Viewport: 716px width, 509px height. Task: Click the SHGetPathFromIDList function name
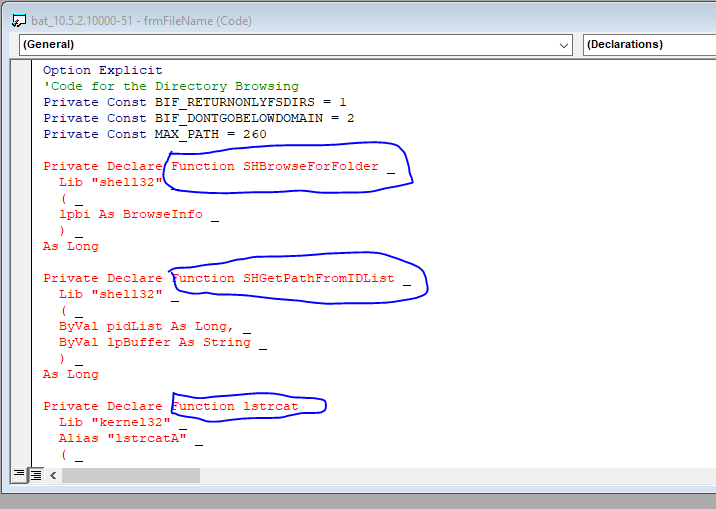pyautogui.click(x=318, y=278)
